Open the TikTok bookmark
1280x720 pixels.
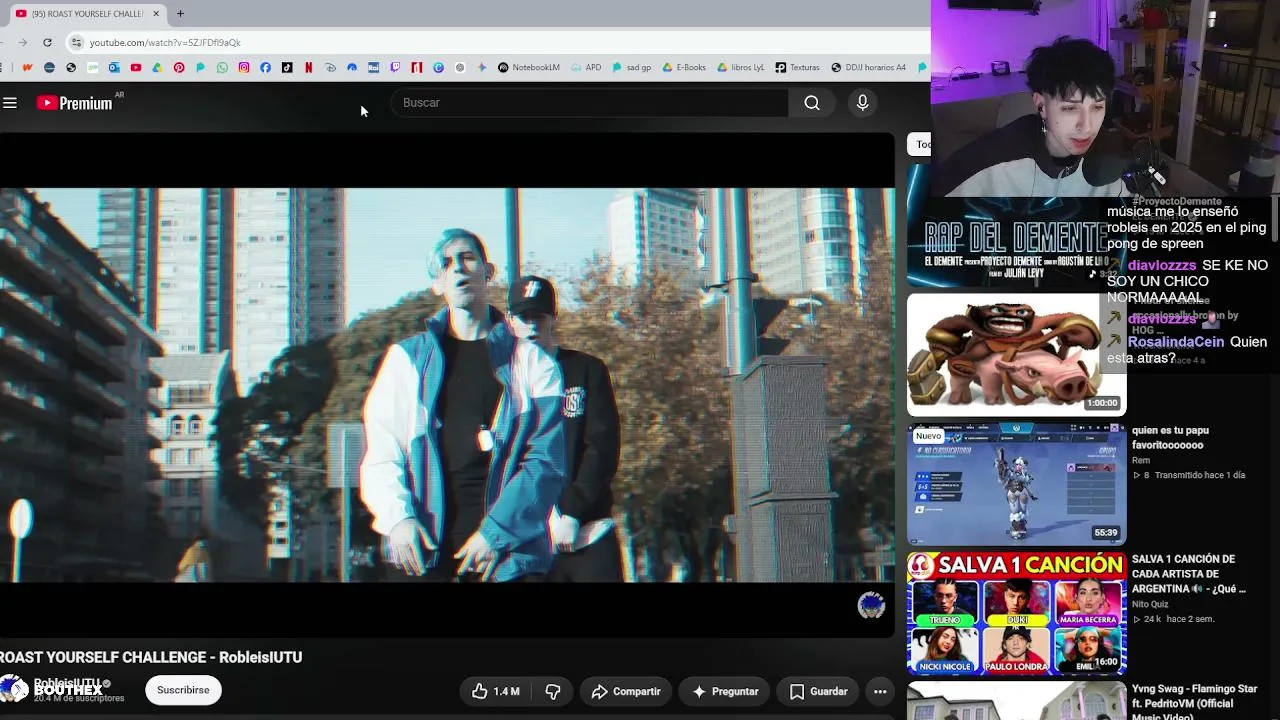(287, 68)
